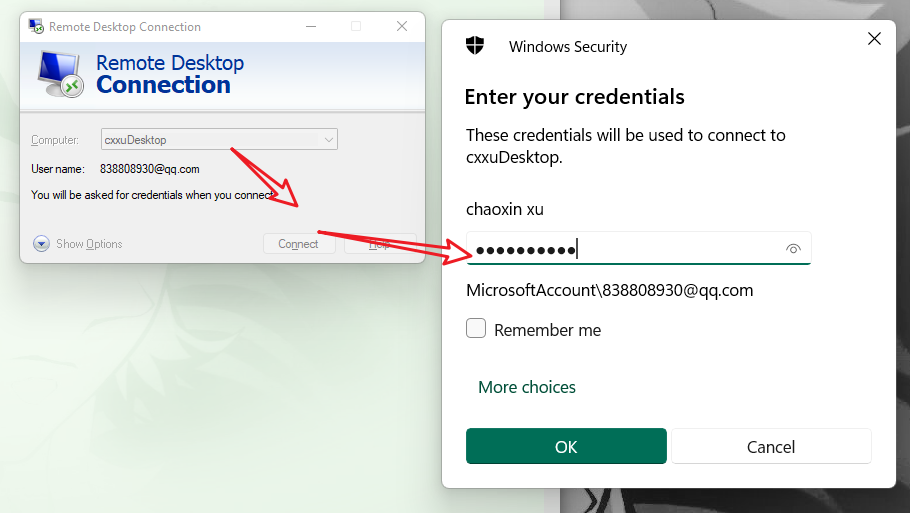
Task: Close the Windows Security dialog
Action: pos(874,39)
